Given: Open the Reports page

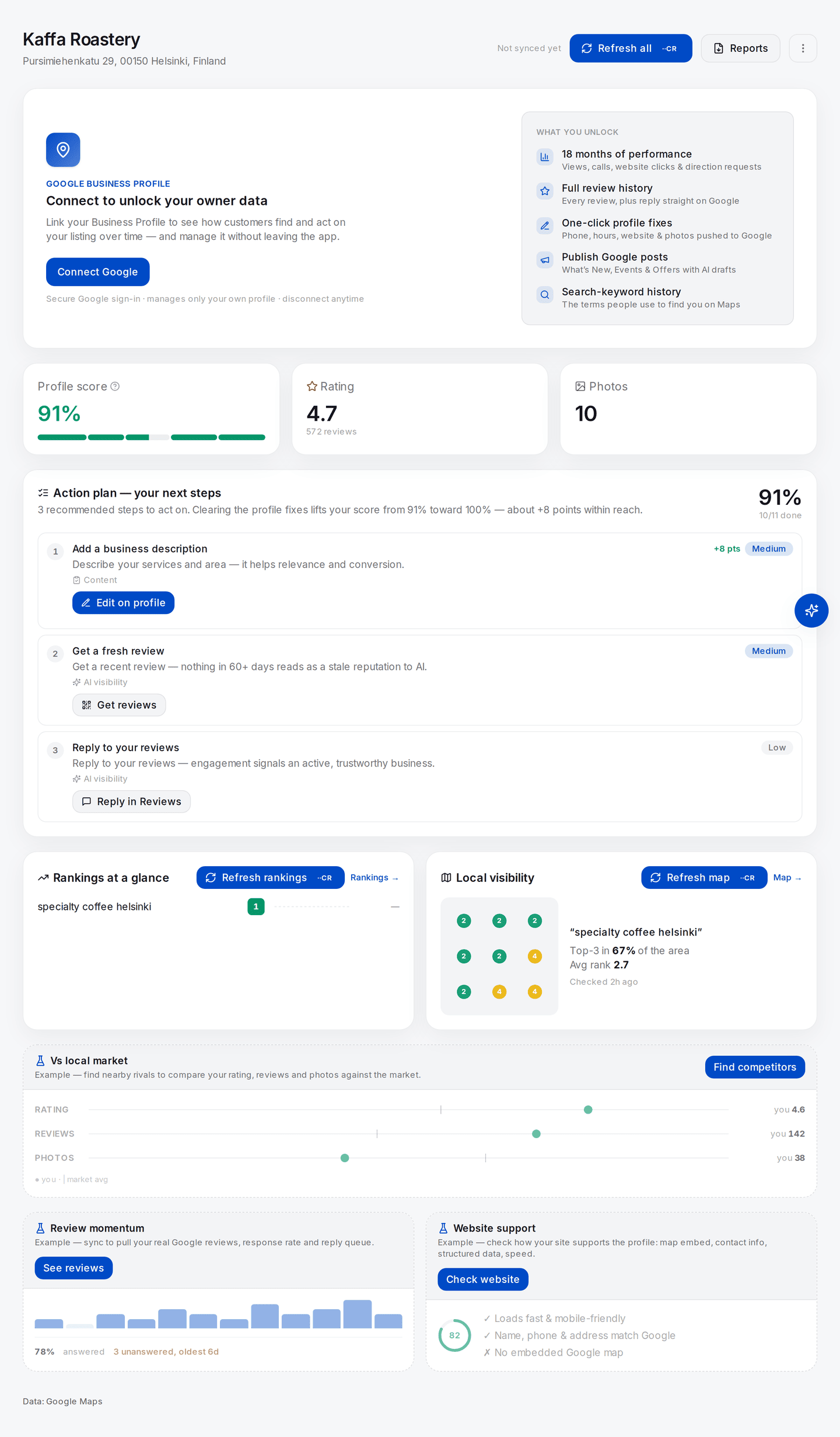Looking at the screenshot, I should click(x=740, y=48).
